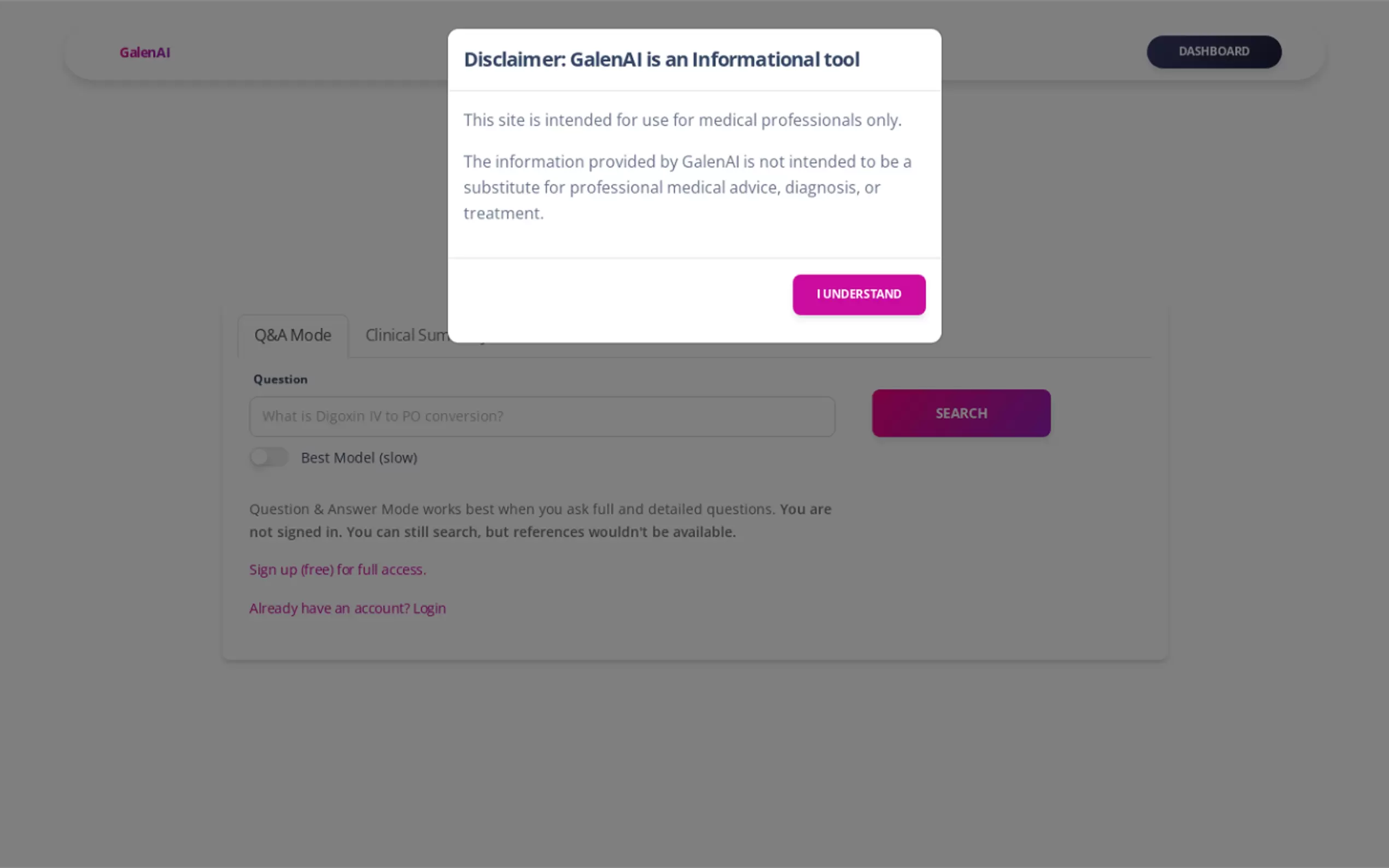Click the bold 'not signed in' notice
The width and height of the screenshot is (1389, 868).
coord(540,532)
